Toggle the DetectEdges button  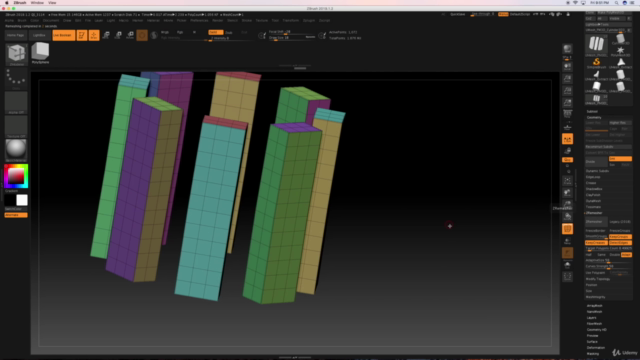click(x=620, y=243)
